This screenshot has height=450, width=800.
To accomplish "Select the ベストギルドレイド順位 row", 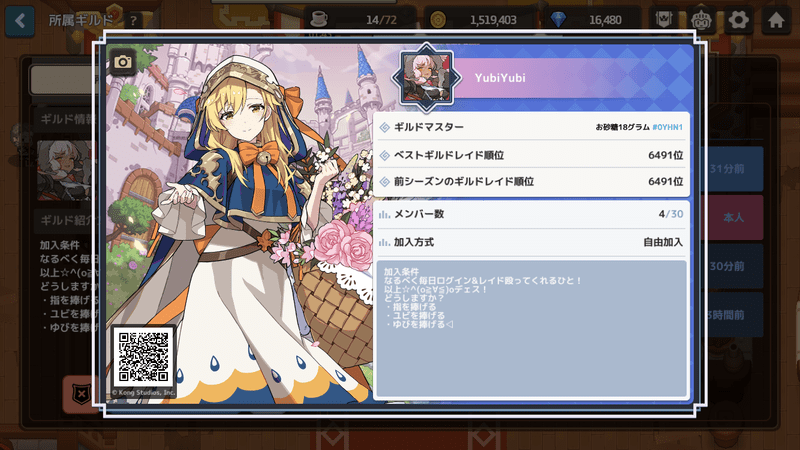I will (532, 155).
